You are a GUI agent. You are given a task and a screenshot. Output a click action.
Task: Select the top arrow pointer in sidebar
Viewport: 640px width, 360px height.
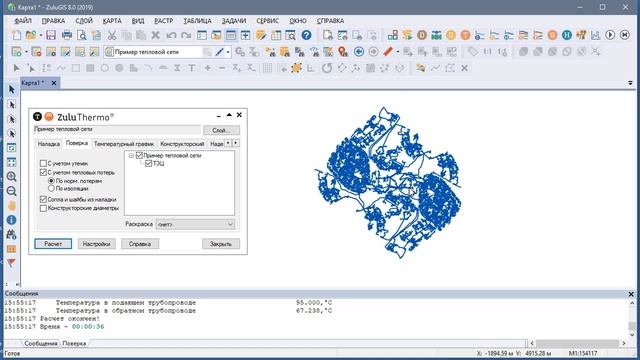click(x=11, y=89)
